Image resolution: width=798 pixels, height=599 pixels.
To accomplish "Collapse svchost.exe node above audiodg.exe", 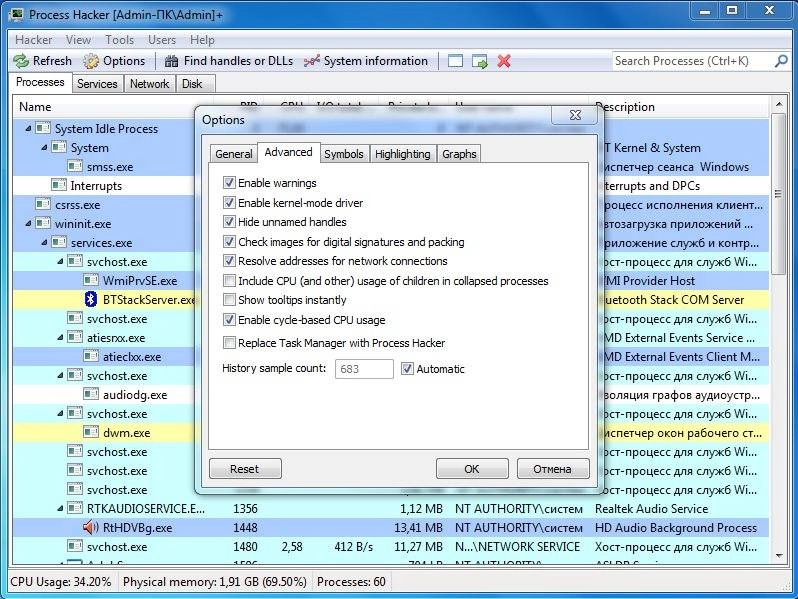I will [60, 376].
